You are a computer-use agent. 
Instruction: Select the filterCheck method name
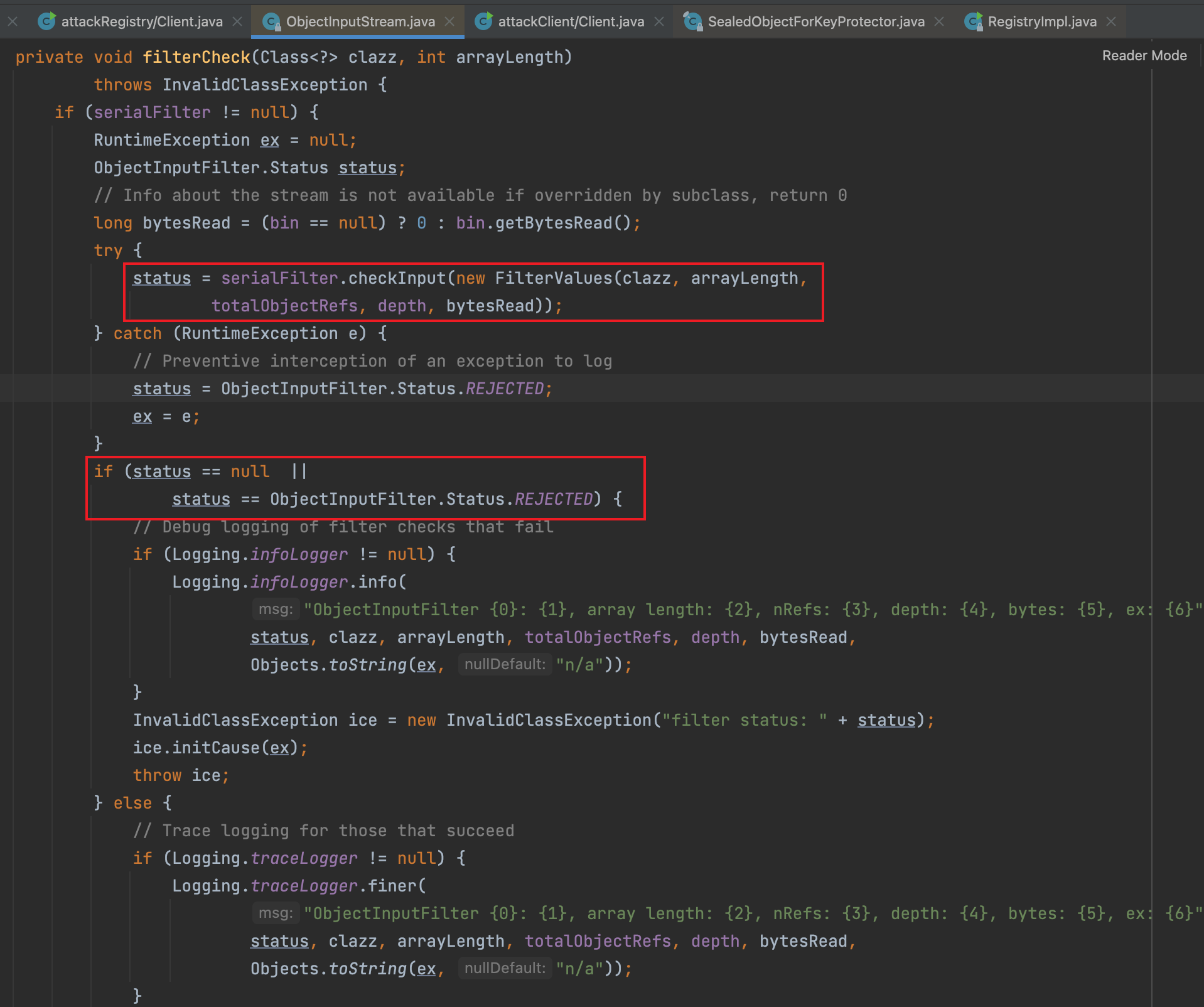click(196, 57)
